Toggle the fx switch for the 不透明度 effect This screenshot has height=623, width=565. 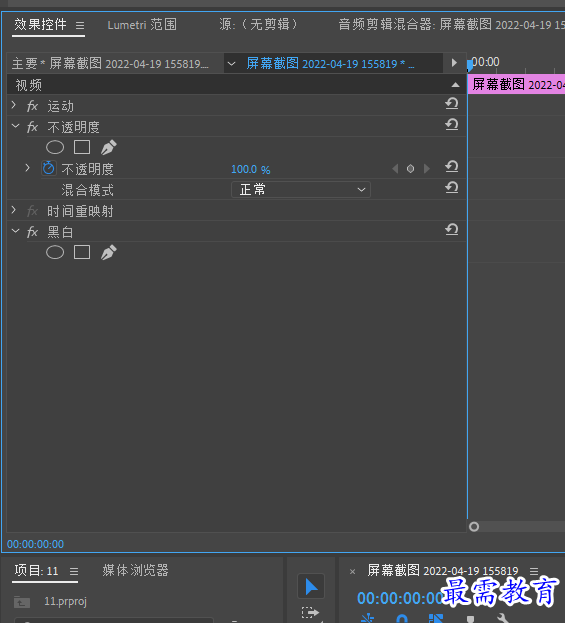[x=32, y=128]
